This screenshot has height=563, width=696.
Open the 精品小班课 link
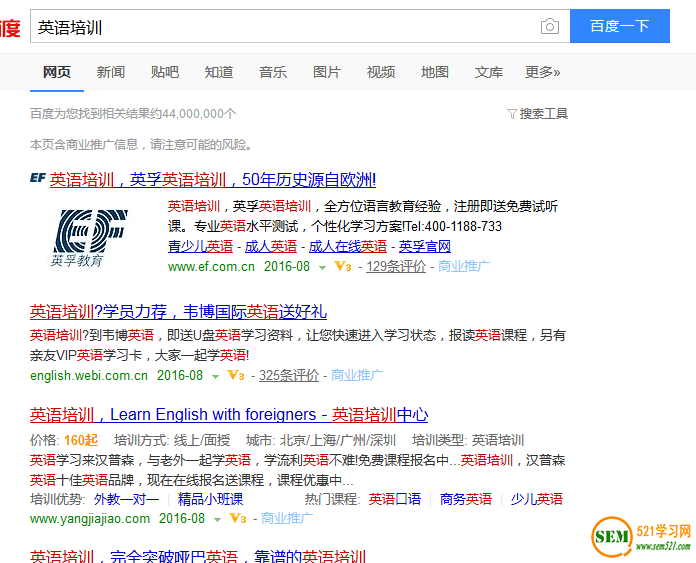click(x=210, y=499)
